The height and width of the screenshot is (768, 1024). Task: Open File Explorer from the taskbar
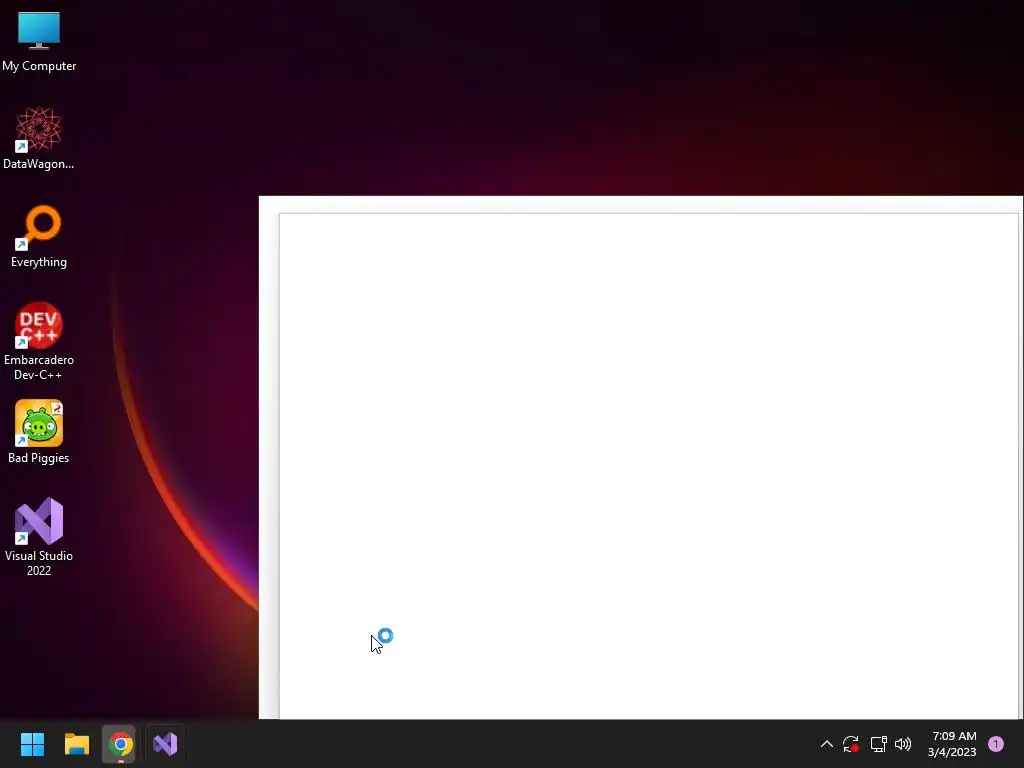(x=76, y=744)
